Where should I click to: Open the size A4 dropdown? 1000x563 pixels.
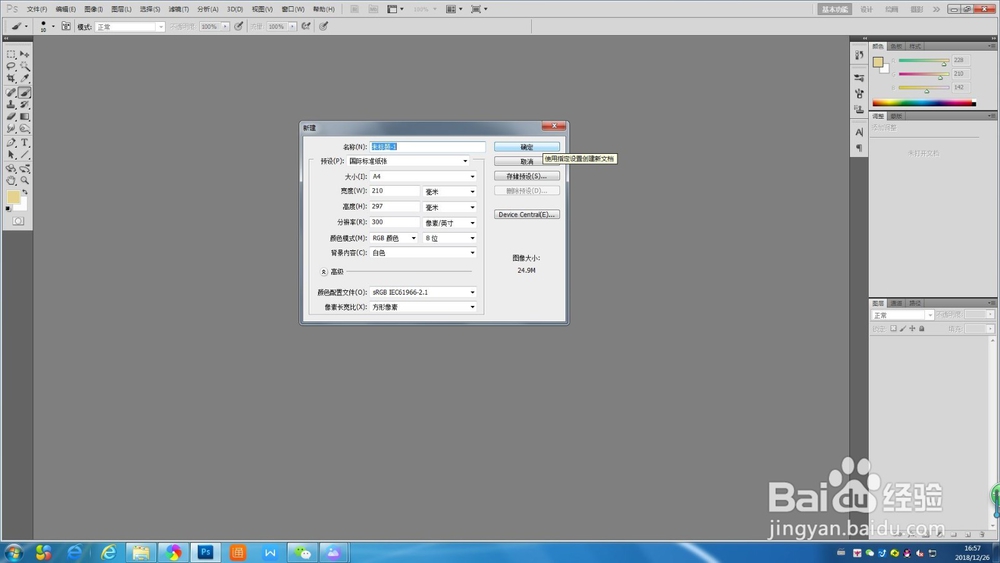423,177
